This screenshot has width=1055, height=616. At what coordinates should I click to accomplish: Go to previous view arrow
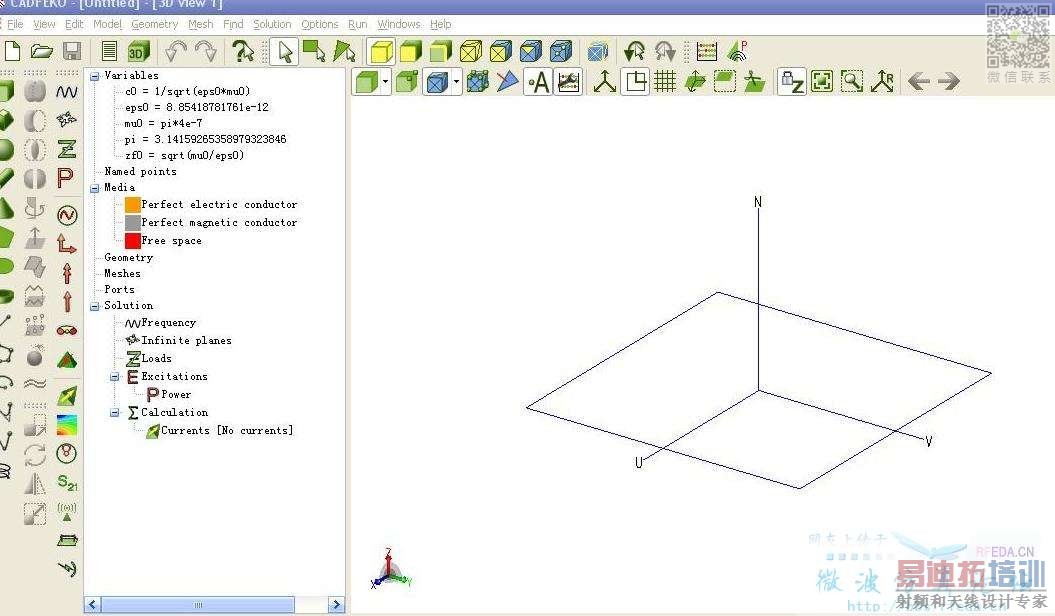pyautogui.click(x=918, y=82)
